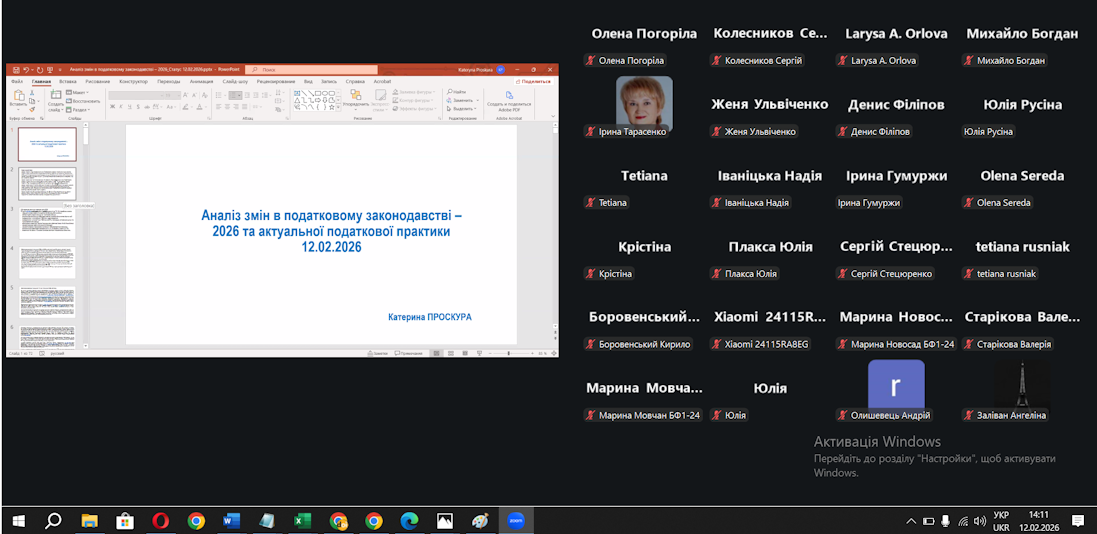This screenshot has height=534, width=1097.
Task: Toggle the Заметки notes pane in status bar
Action: point(378,353)
